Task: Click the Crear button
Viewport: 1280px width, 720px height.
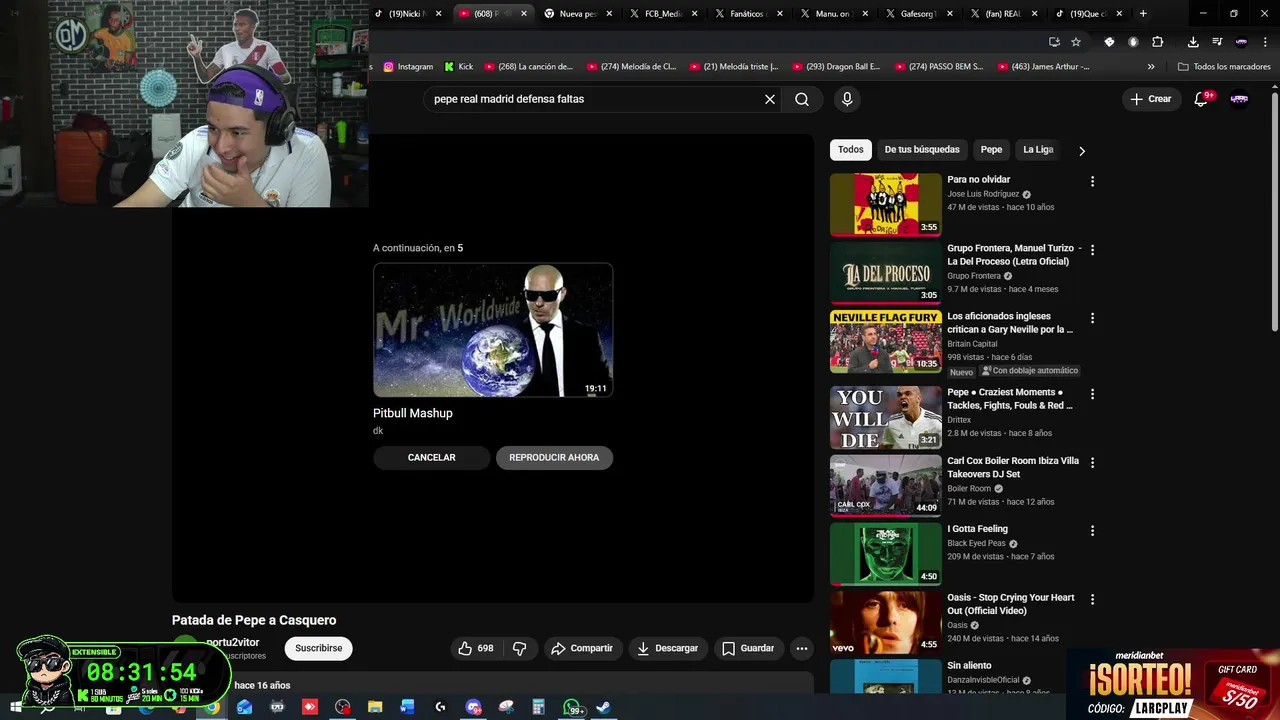Action: [1150, 99]
